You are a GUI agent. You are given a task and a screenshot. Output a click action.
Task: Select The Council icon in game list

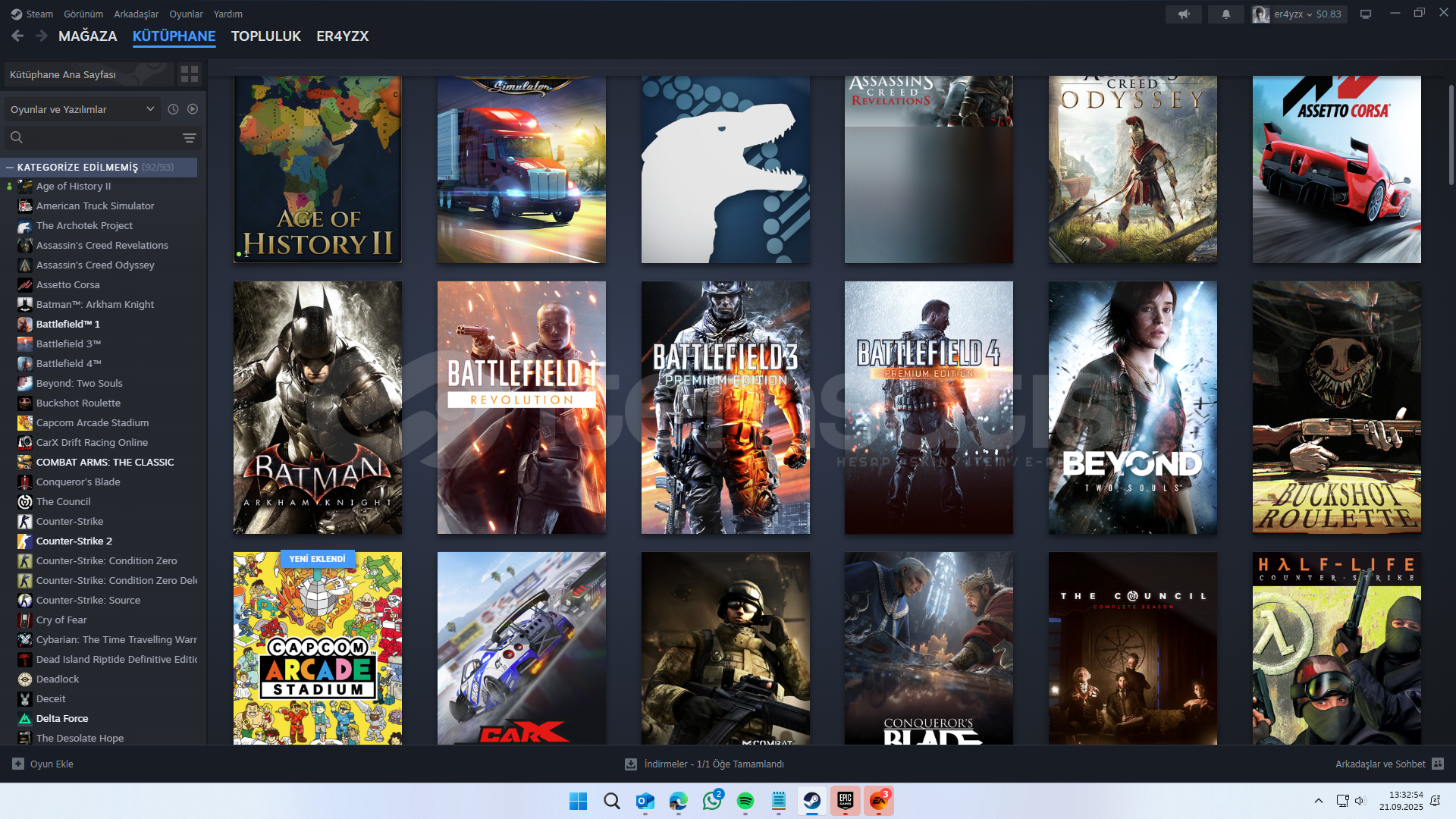[x=25, y=501]
